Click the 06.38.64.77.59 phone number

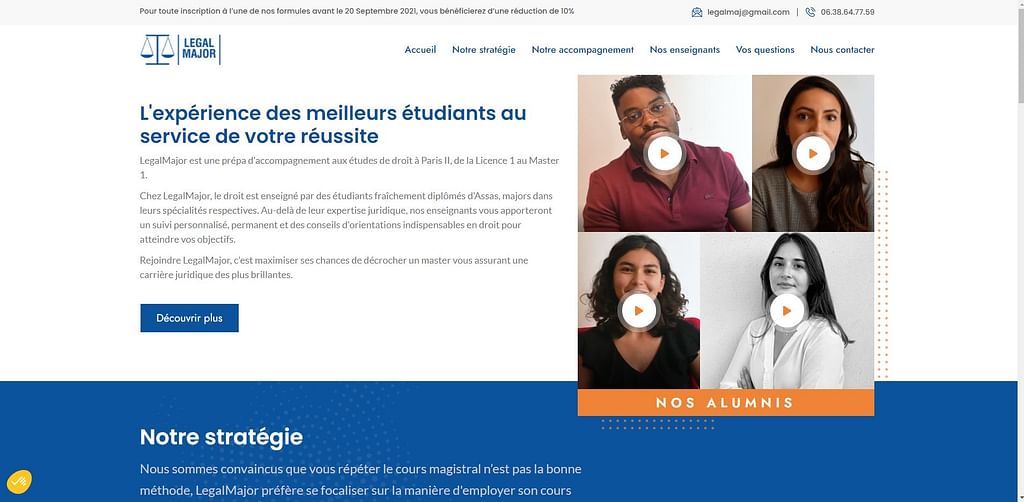(847, 12)
